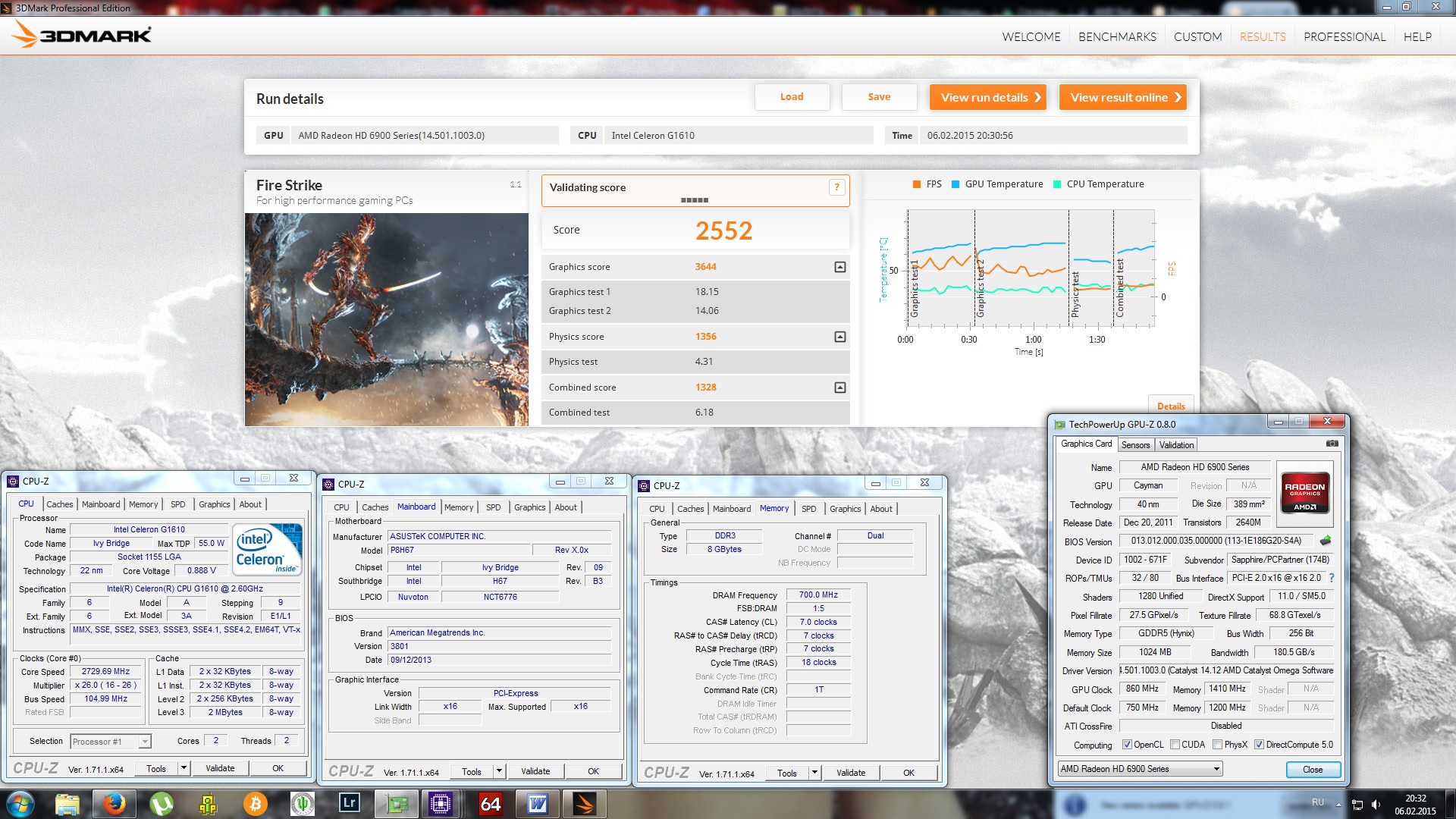
Task: Launch Firefox from the taskbar
Action: pos(115,804)
